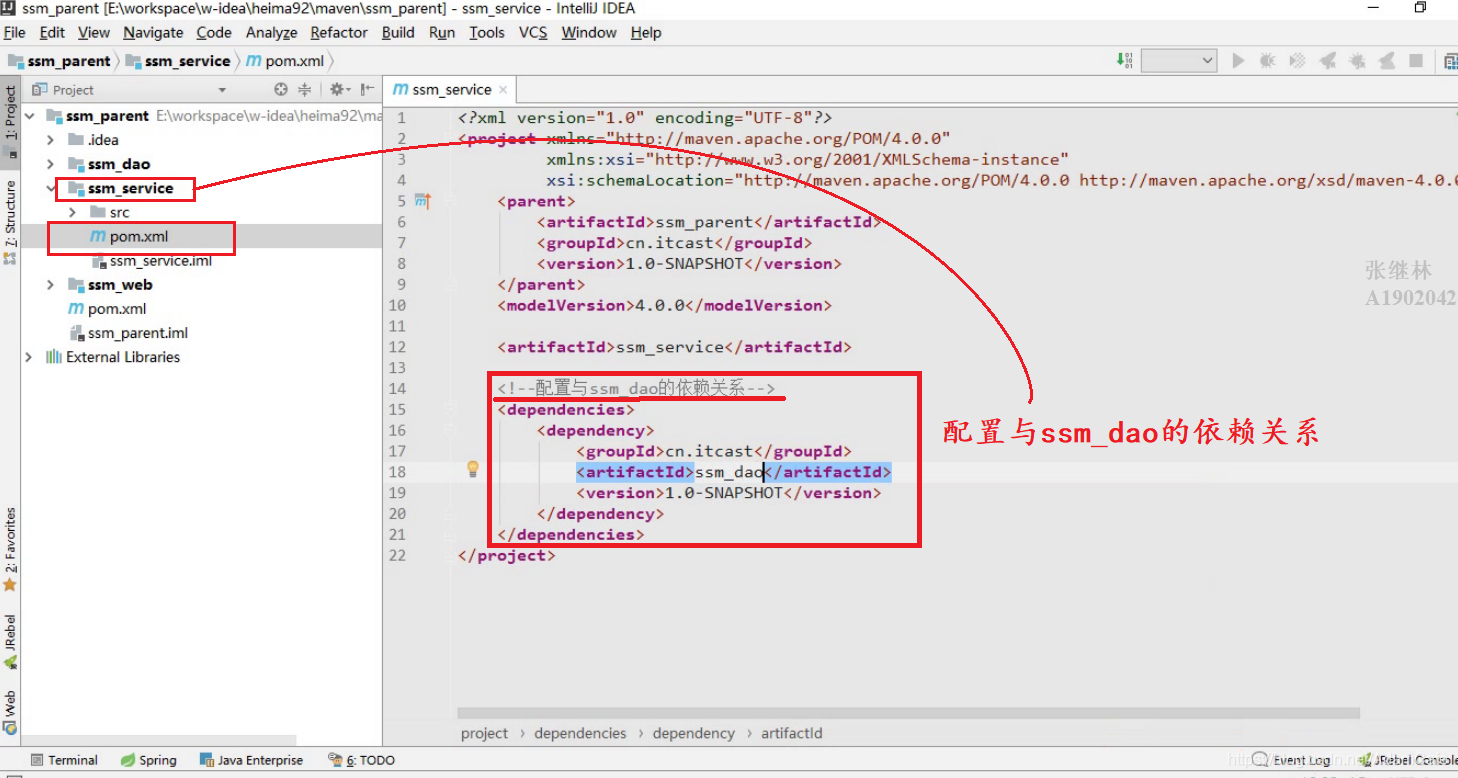Click the intention lightbulb on line 18
This screenshot has height=778, width=1458.
click(x=473, y=469)
